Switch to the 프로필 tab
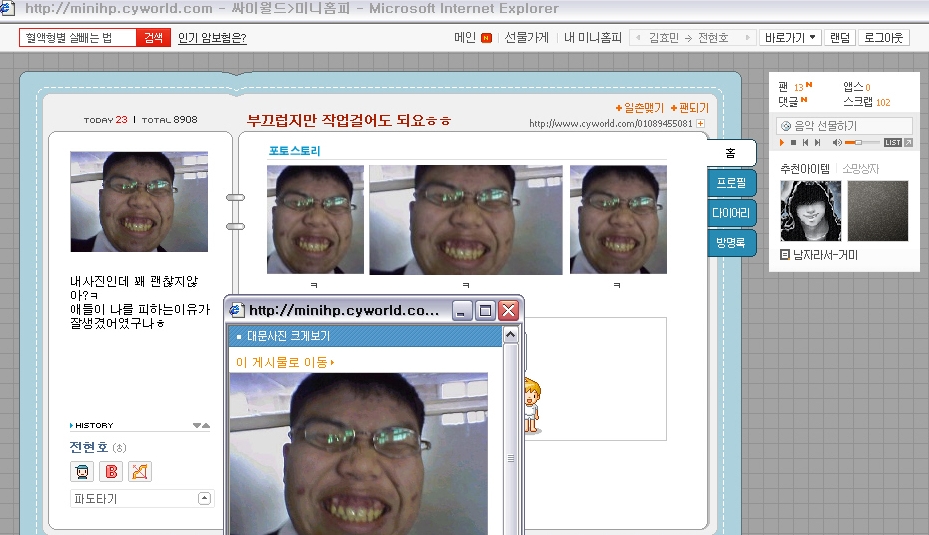Image resolution: width=929 pixels, height=535 pixels. tap(731, 184)
